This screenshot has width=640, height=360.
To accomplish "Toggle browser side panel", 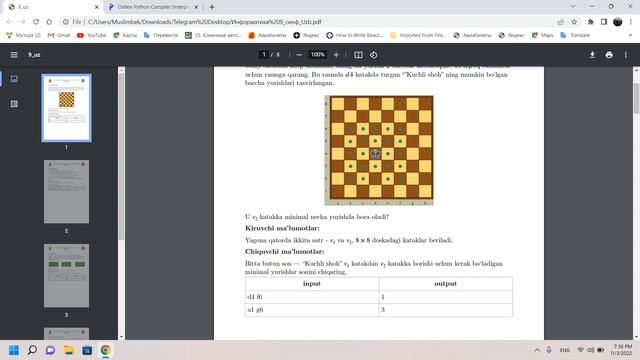I will pos(604,22).
